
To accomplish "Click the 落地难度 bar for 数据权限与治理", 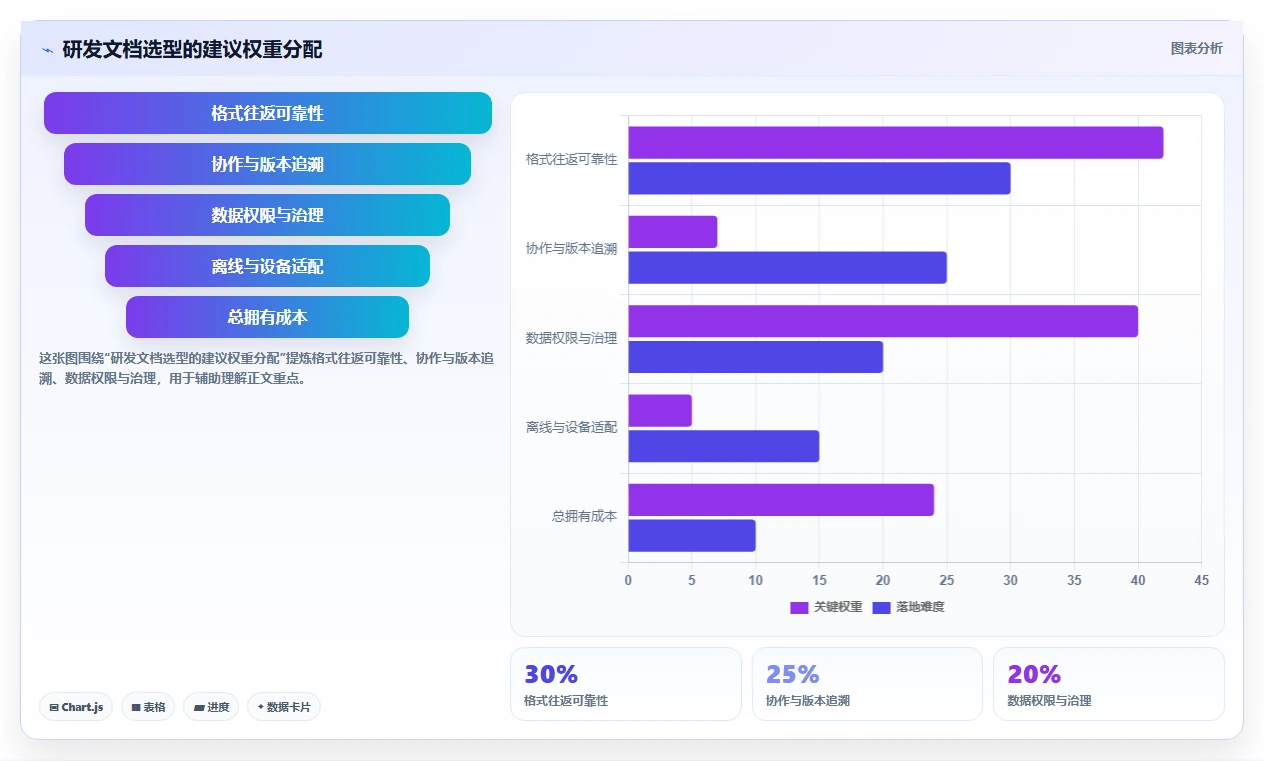I will (x=756, y=357).
